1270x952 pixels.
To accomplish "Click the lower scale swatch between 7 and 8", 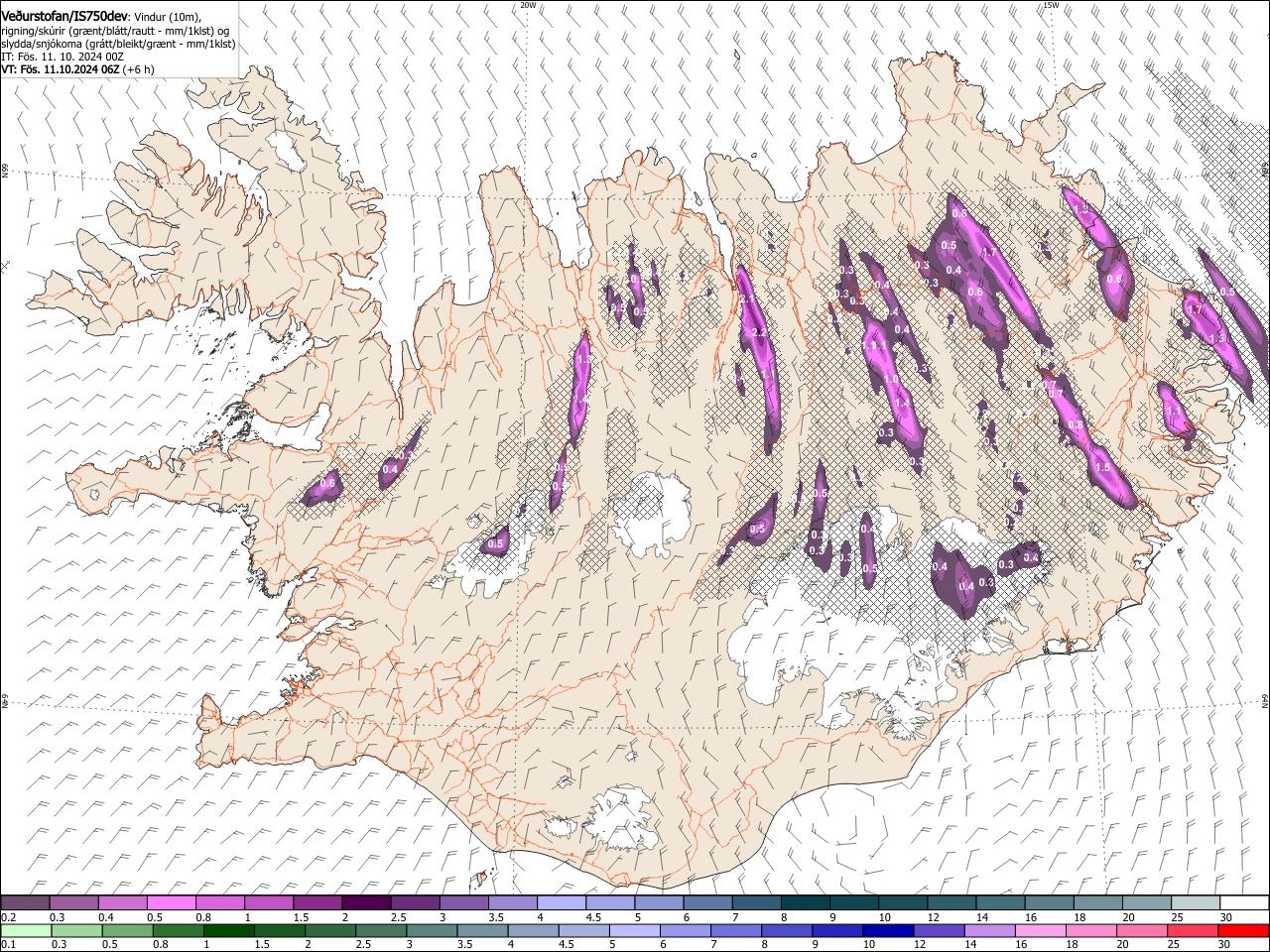I will 735,930.
